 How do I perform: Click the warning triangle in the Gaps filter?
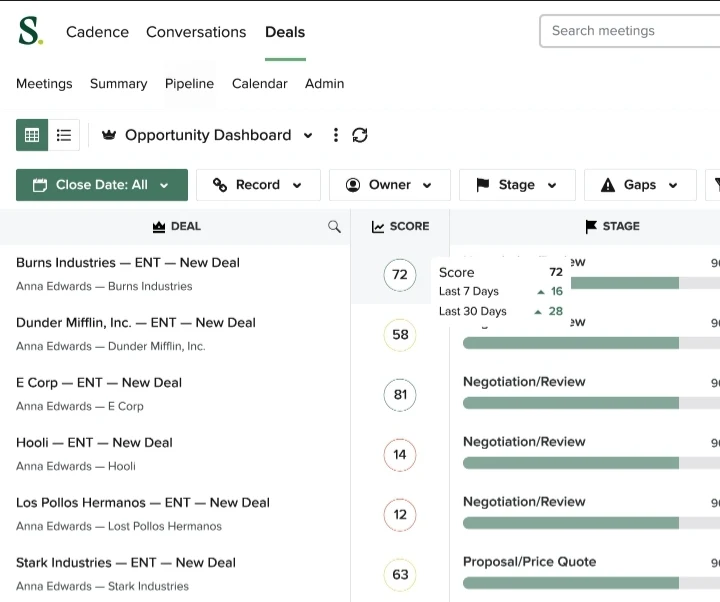click(x=608, y=185)
